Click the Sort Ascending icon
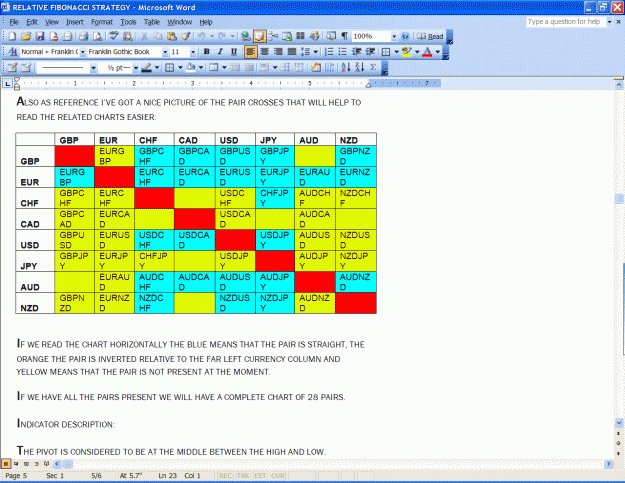 click(346, 67)
